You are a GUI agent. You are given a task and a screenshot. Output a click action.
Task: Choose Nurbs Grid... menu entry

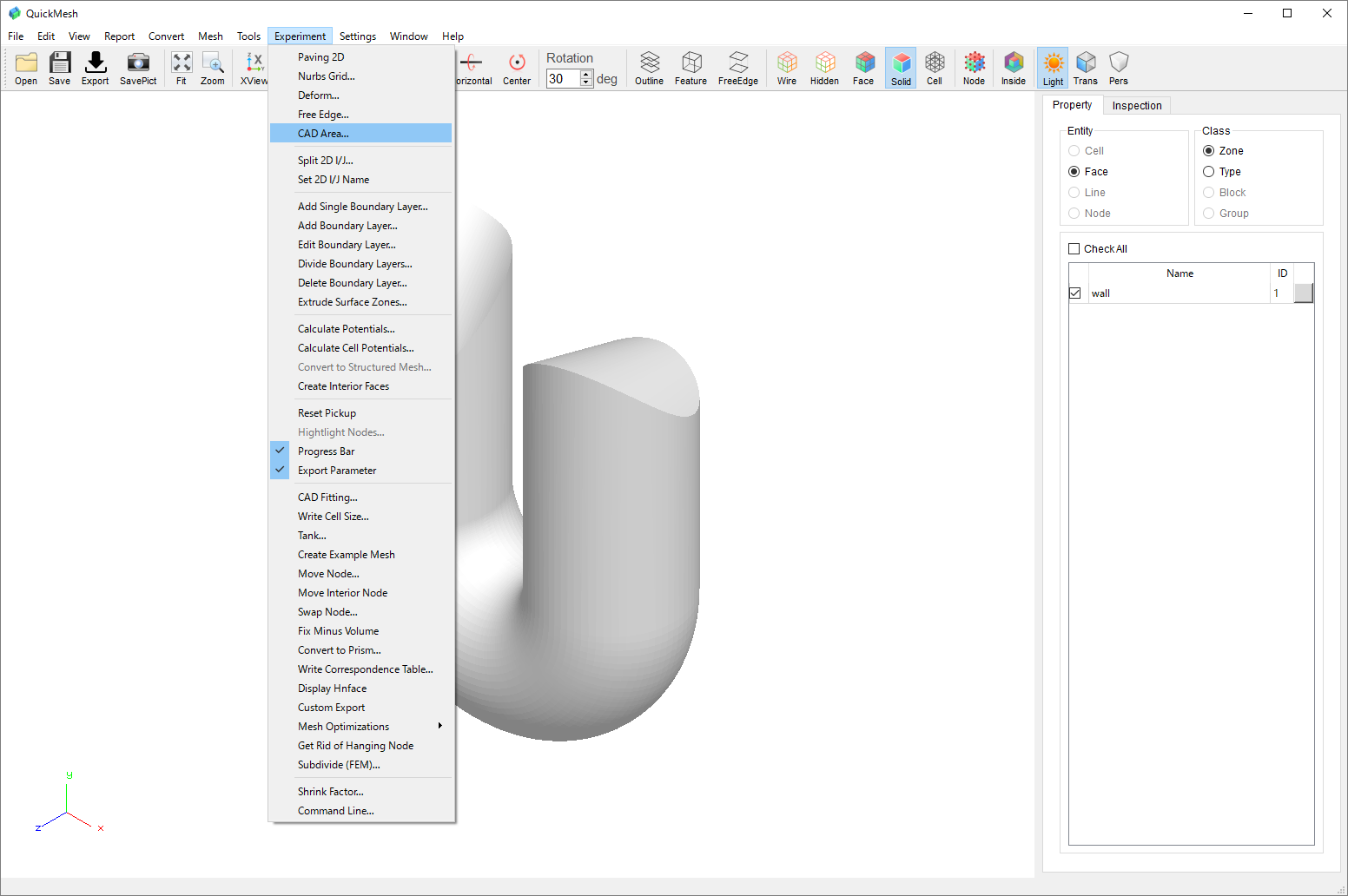pos(360,76)
